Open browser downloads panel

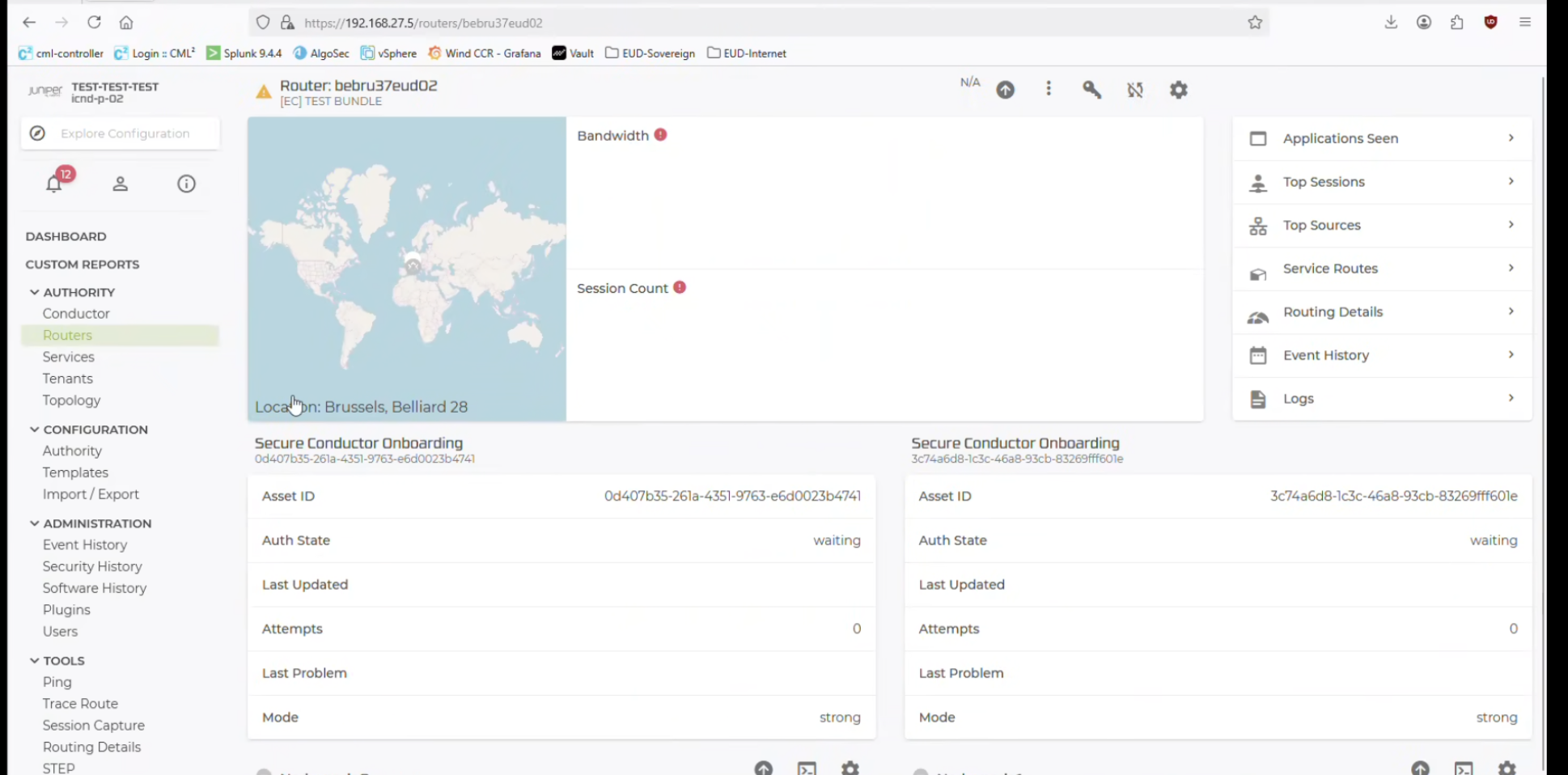1391,22
